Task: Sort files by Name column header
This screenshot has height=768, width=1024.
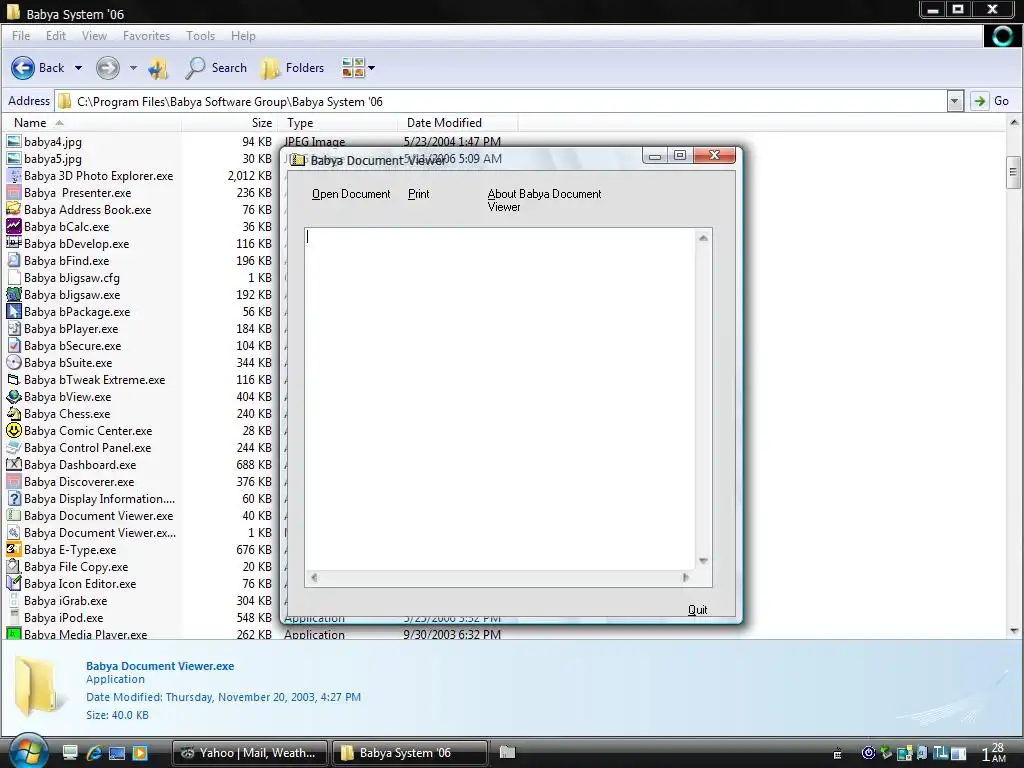Action: point(91,123)
